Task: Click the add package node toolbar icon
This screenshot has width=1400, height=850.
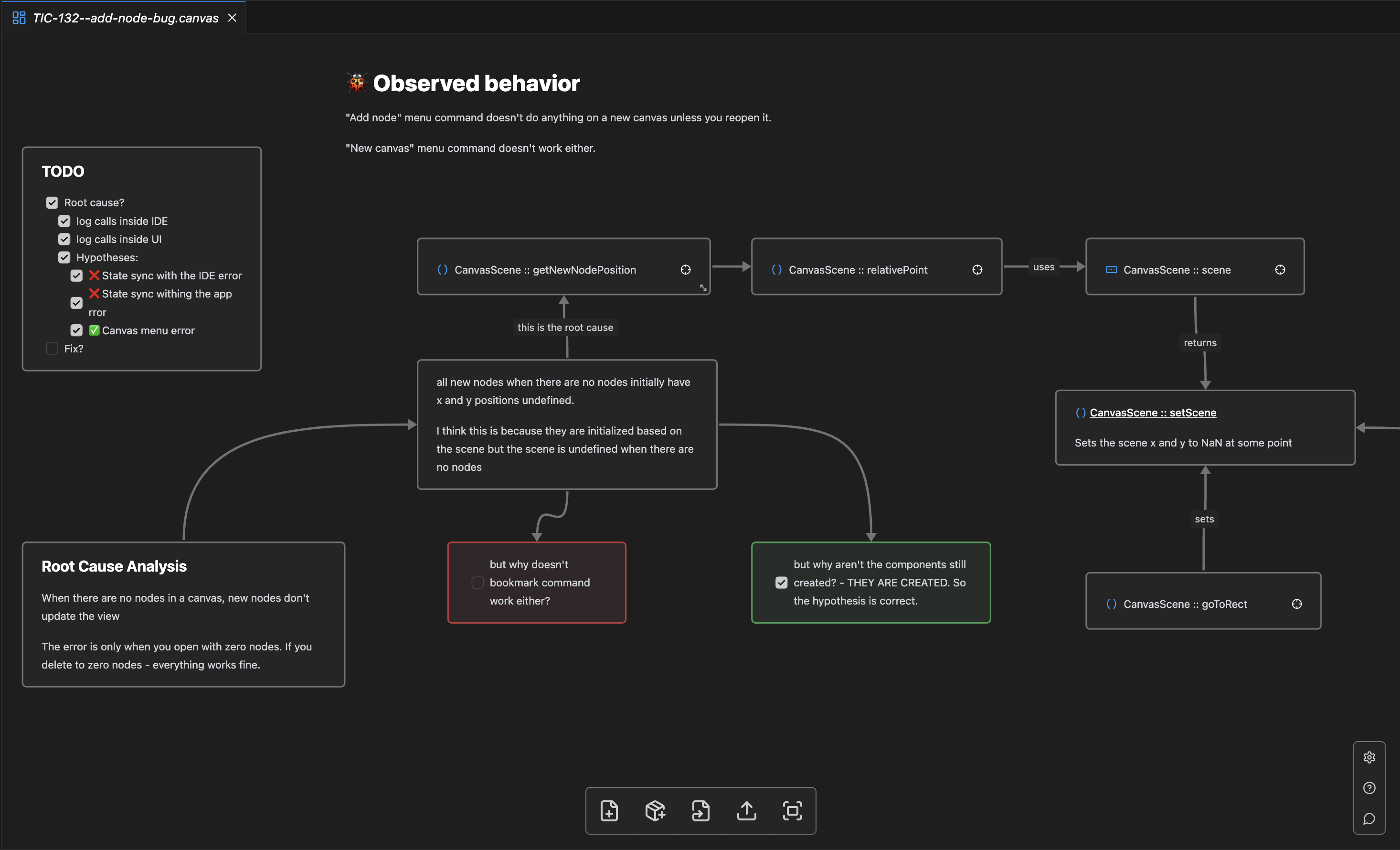Action: pyautogui.click(x=655, y=811)
